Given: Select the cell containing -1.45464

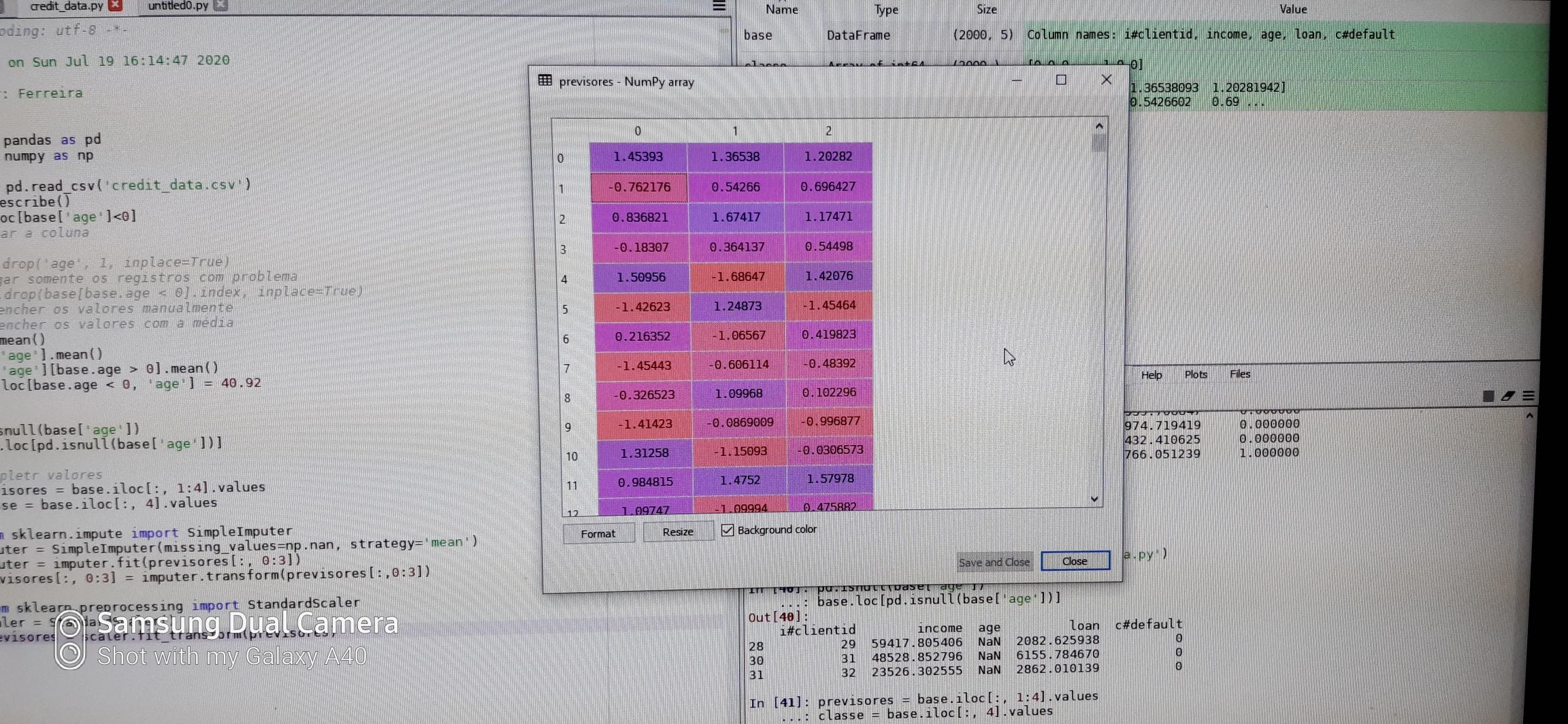Looking at the screenshot, I should coord(829,306).
